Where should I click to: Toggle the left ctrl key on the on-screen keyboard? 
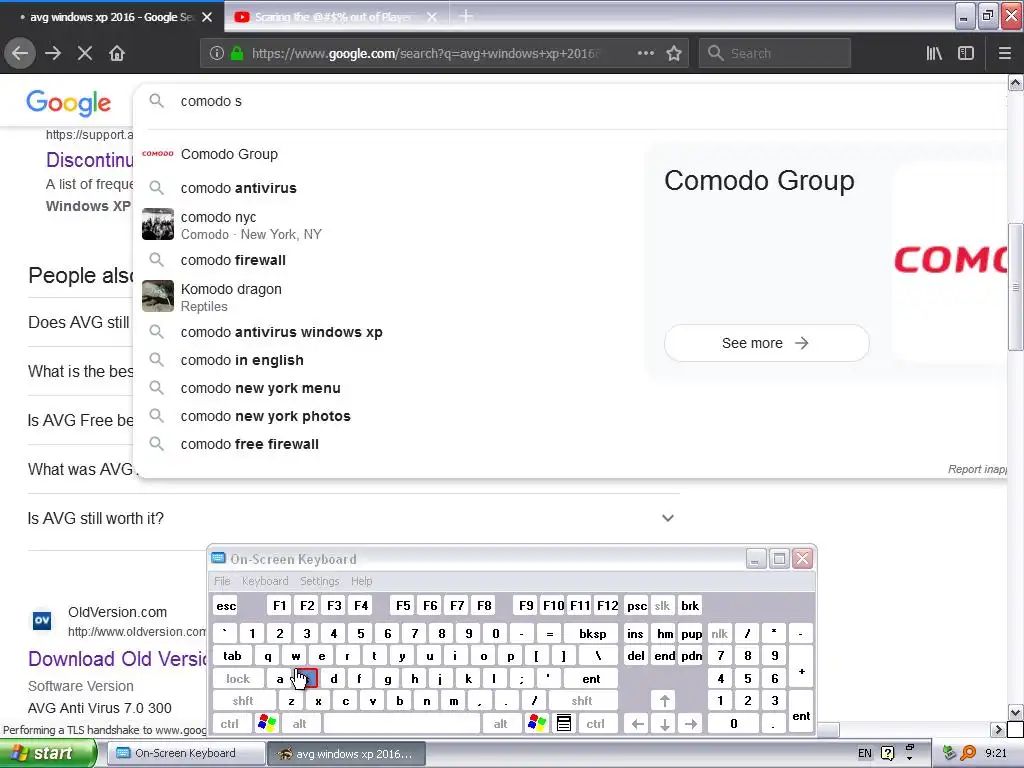coord(229,724)
